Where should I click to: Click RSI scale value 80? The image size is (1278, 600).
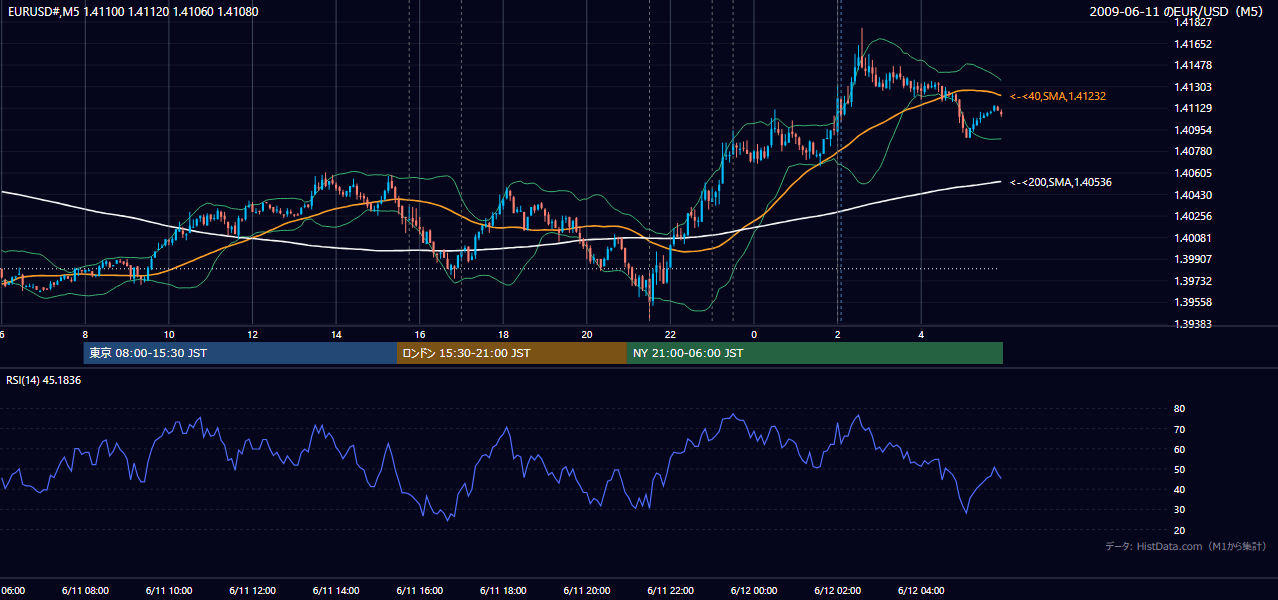click(1180, 409)
